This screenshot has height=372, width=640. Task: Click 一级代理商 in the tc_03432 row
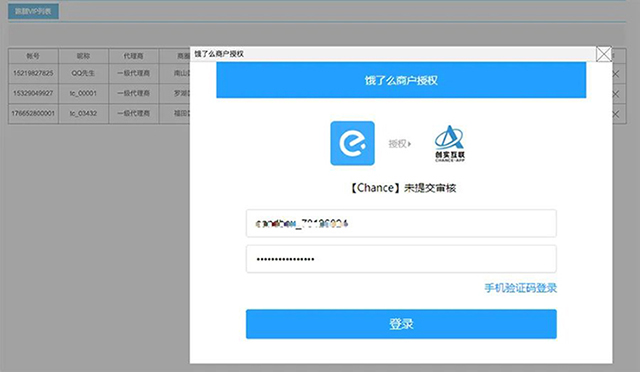133,114
